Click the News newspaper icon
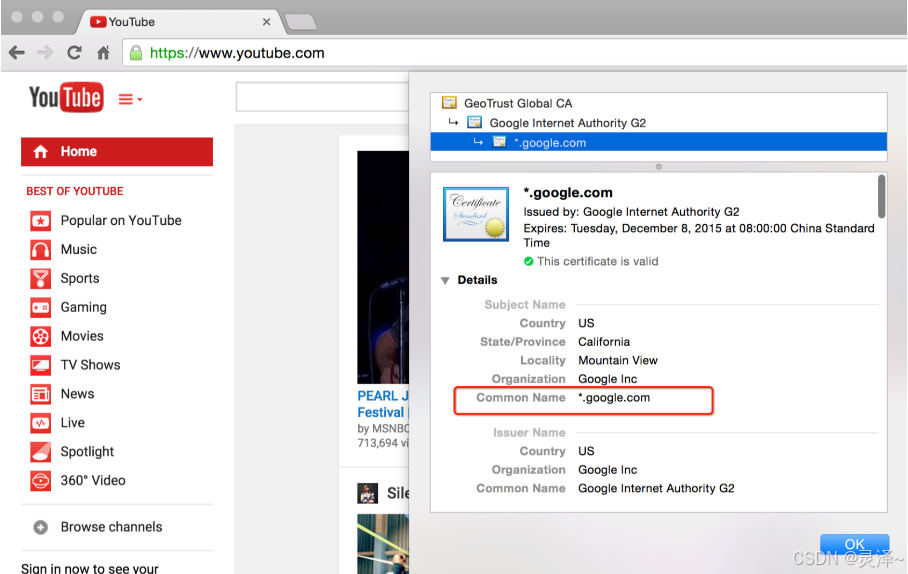 [x=41, y=394]
